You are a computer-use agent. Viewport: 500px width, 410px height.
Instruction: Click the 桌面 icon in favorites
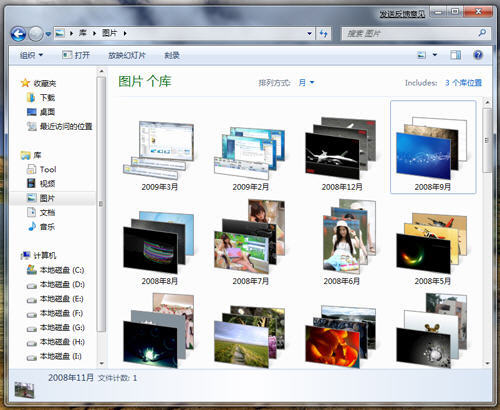click(32, 112)
